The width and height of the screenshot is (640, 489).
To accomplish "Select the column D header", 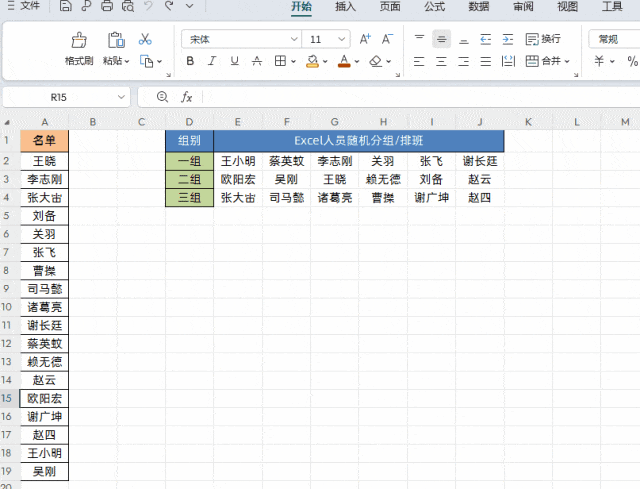I will 189,122.
